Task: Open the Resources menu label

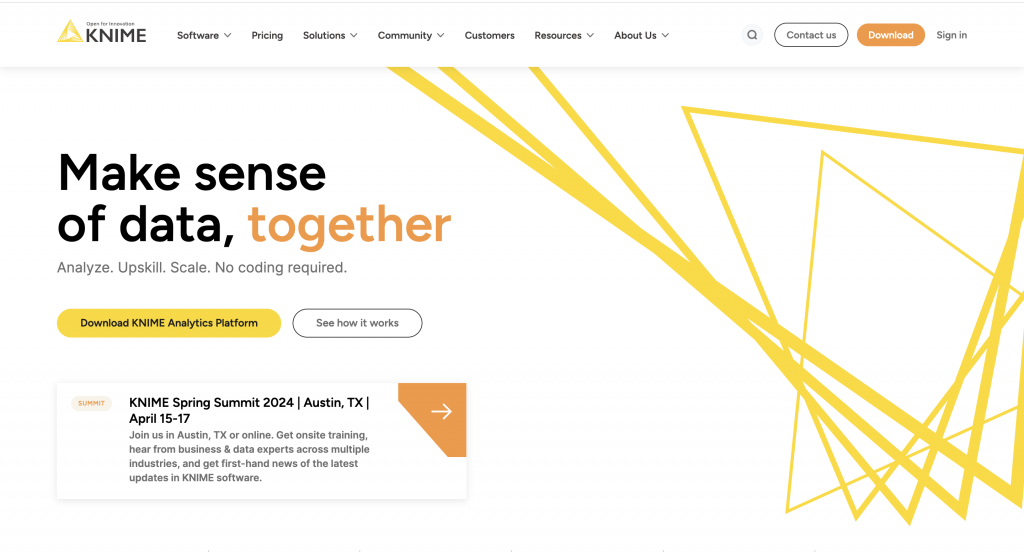Action: 558,35
